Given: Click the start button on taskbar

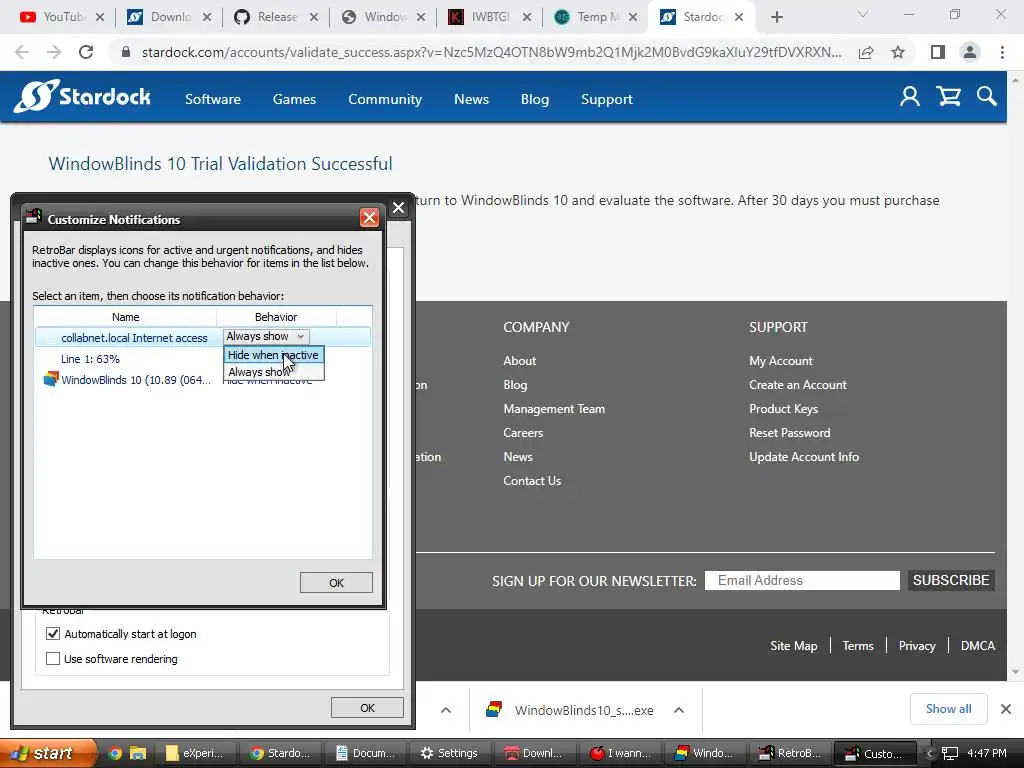Looking at the screenshot, I should pyautogui.click(x=47, y=753).
